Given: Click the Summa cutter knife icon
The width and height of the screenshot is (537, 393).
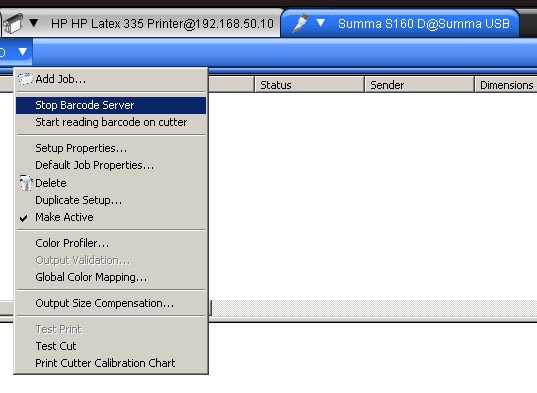Looking at the screenshot, I should coord(300,23).
